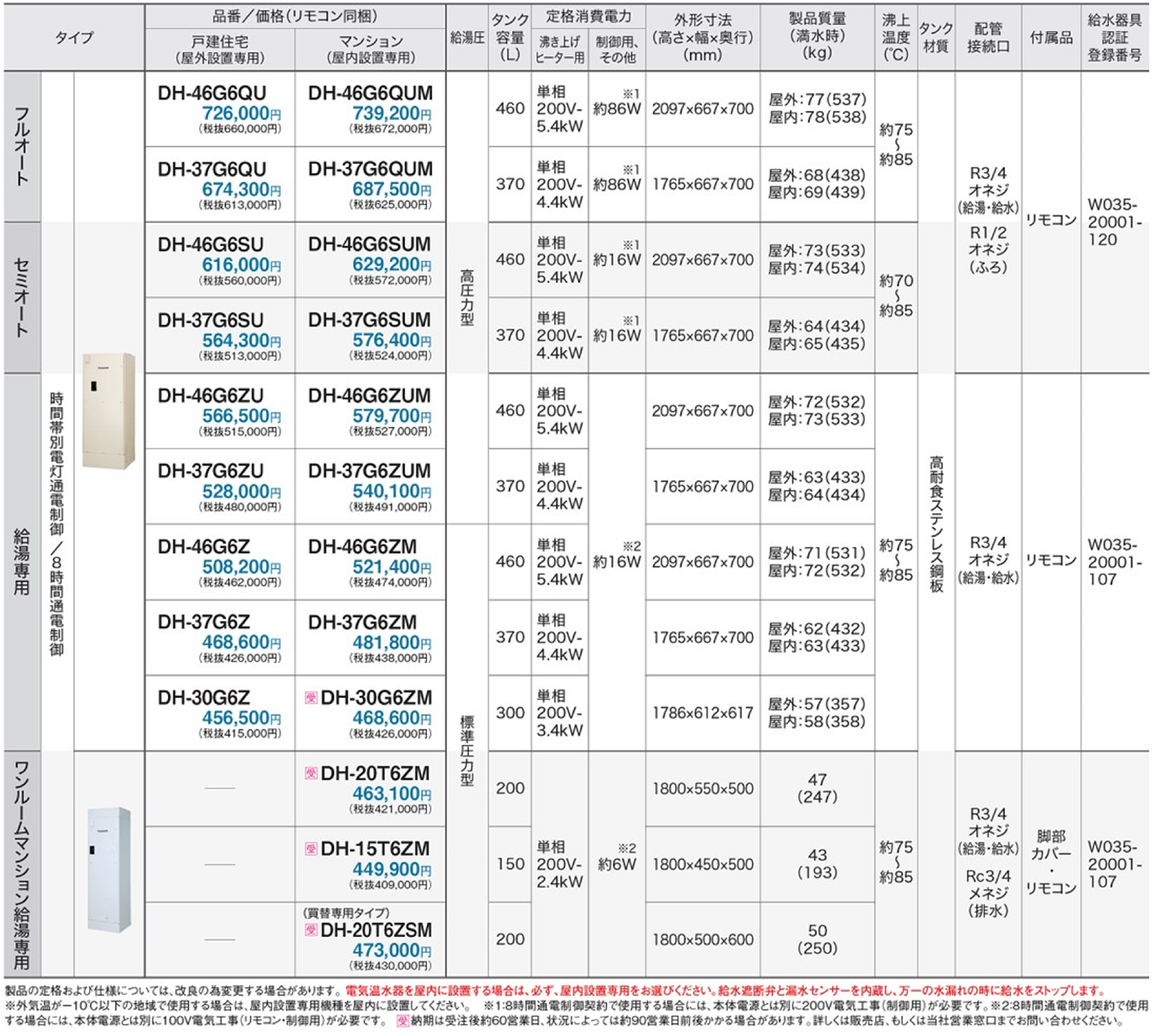Viewport: 1154px width, 1036px height.
Task: Click the order icon beside DH-20T6ZSM
Action: coord(311,930)
